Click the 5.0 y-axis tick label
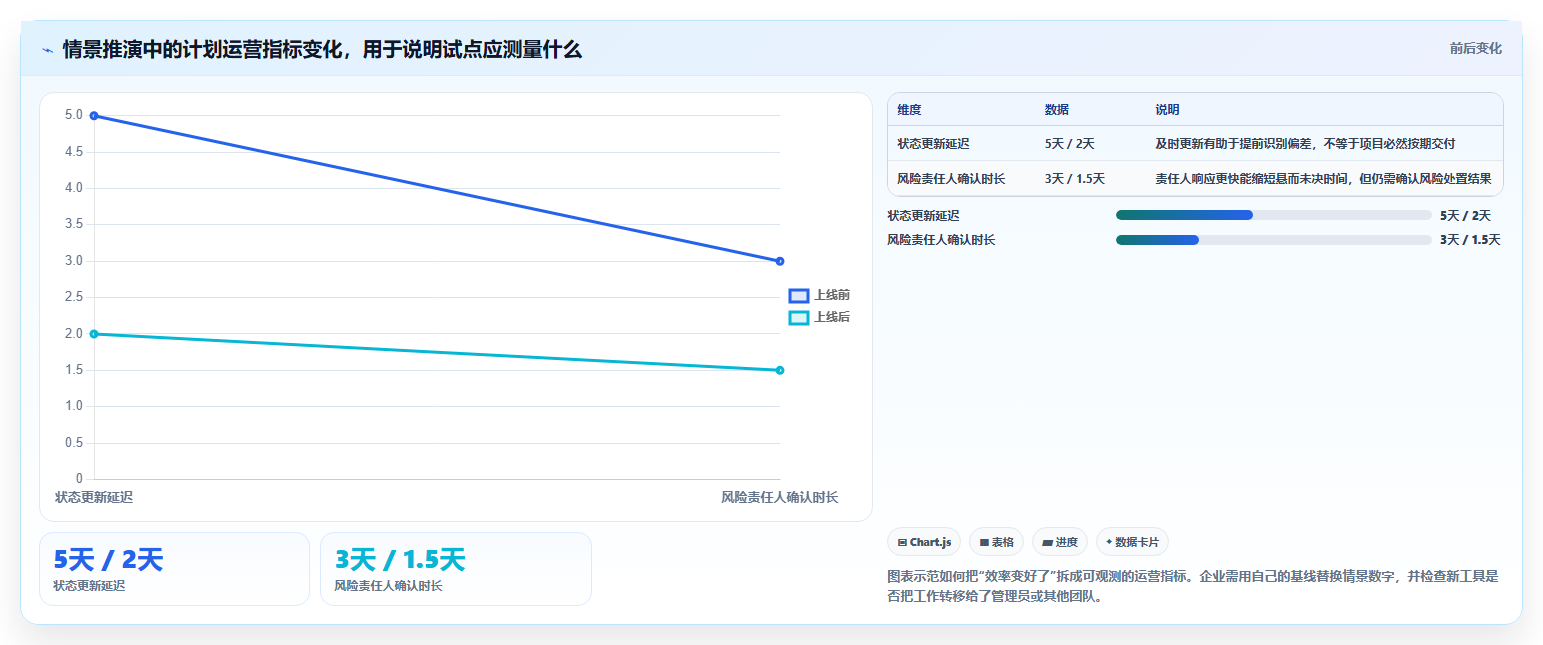 pyautogui.click(x=74, y=115)
